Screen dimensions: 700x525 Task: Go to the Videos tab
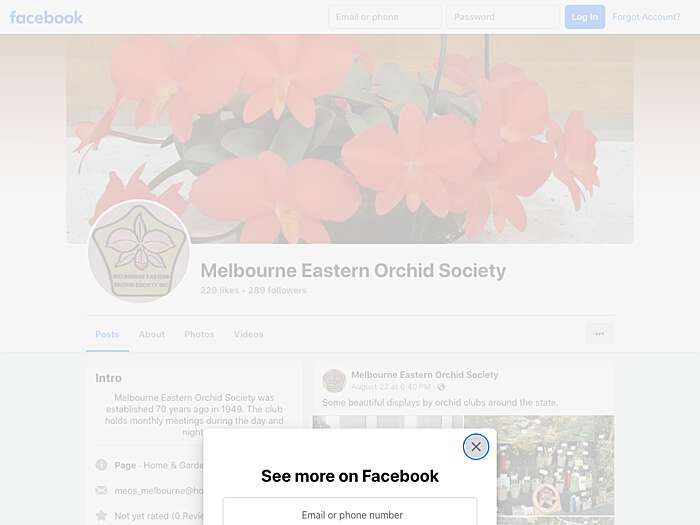click(x=249, y=334)
